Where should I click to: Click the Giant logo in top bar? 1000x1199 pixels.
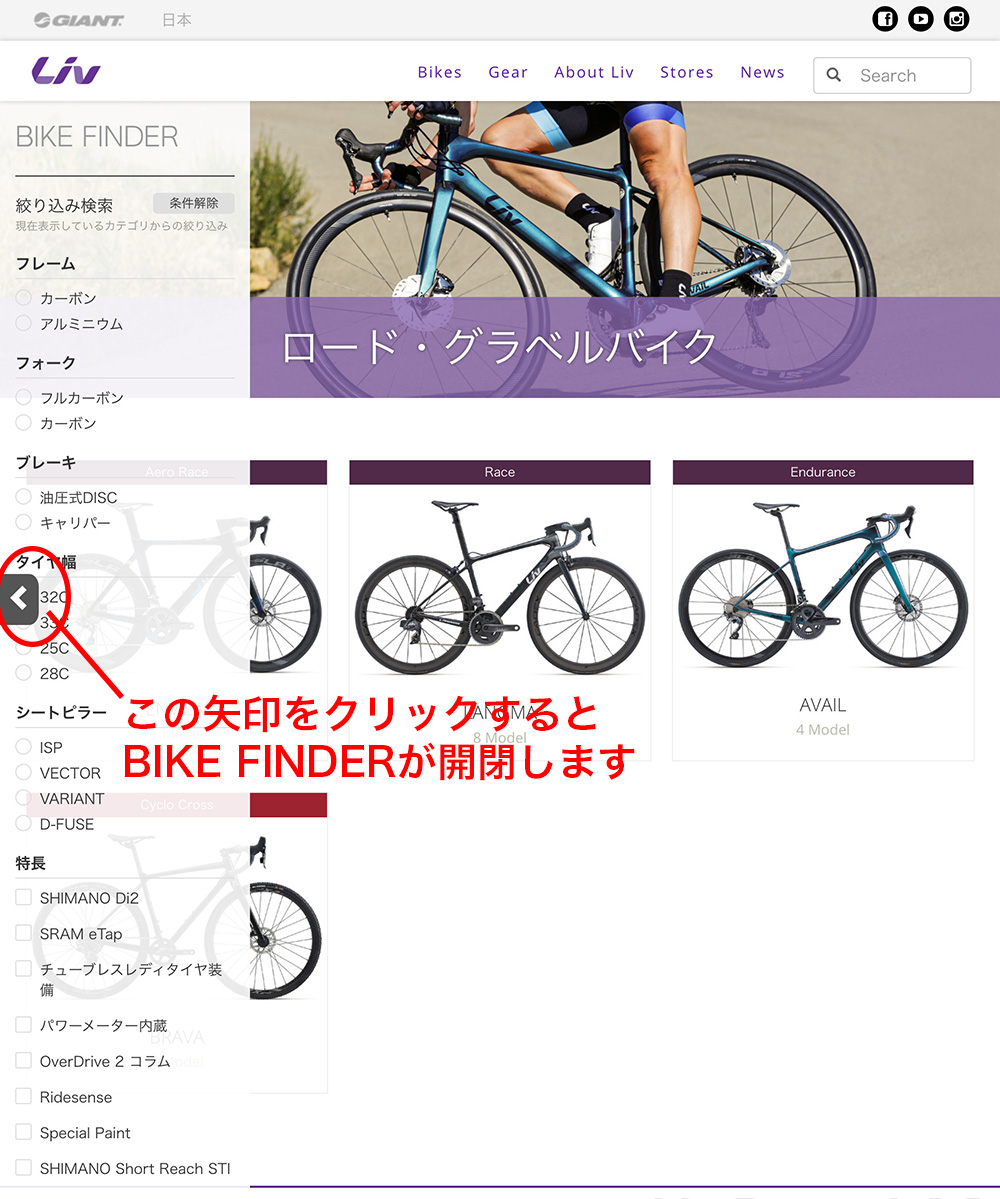[79, 20]
